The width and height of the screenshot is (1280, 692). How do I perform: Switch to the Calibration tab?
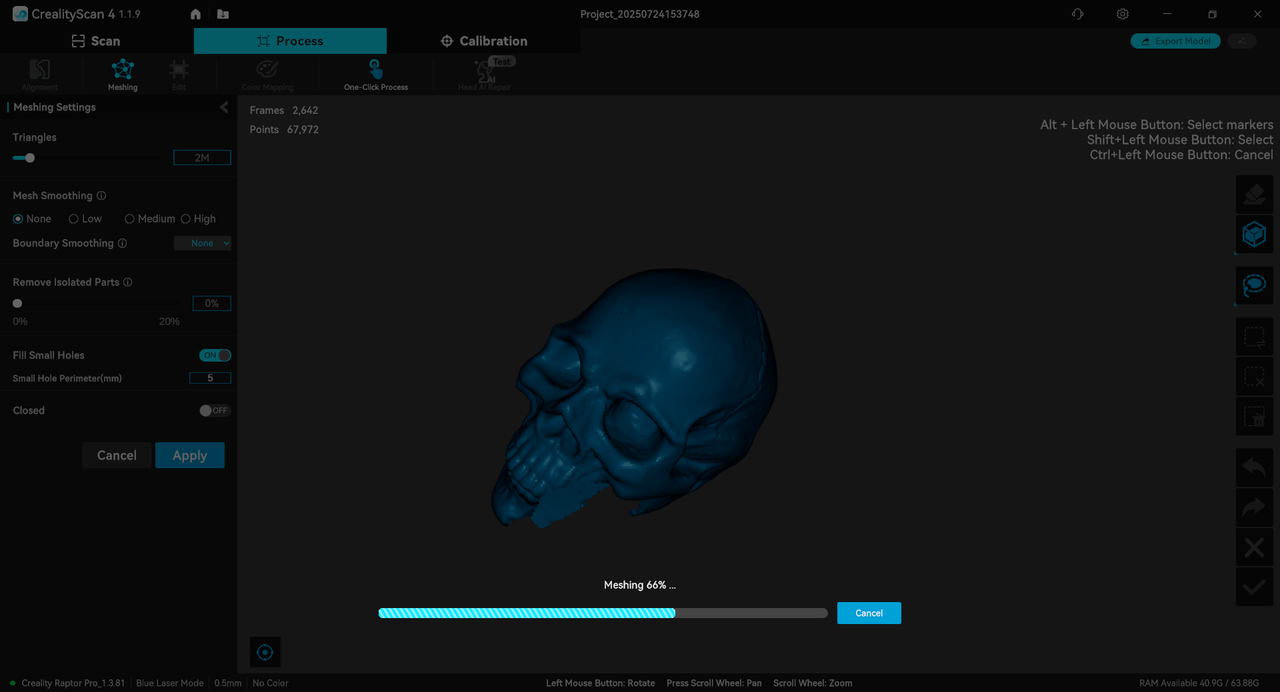[484, 41]
